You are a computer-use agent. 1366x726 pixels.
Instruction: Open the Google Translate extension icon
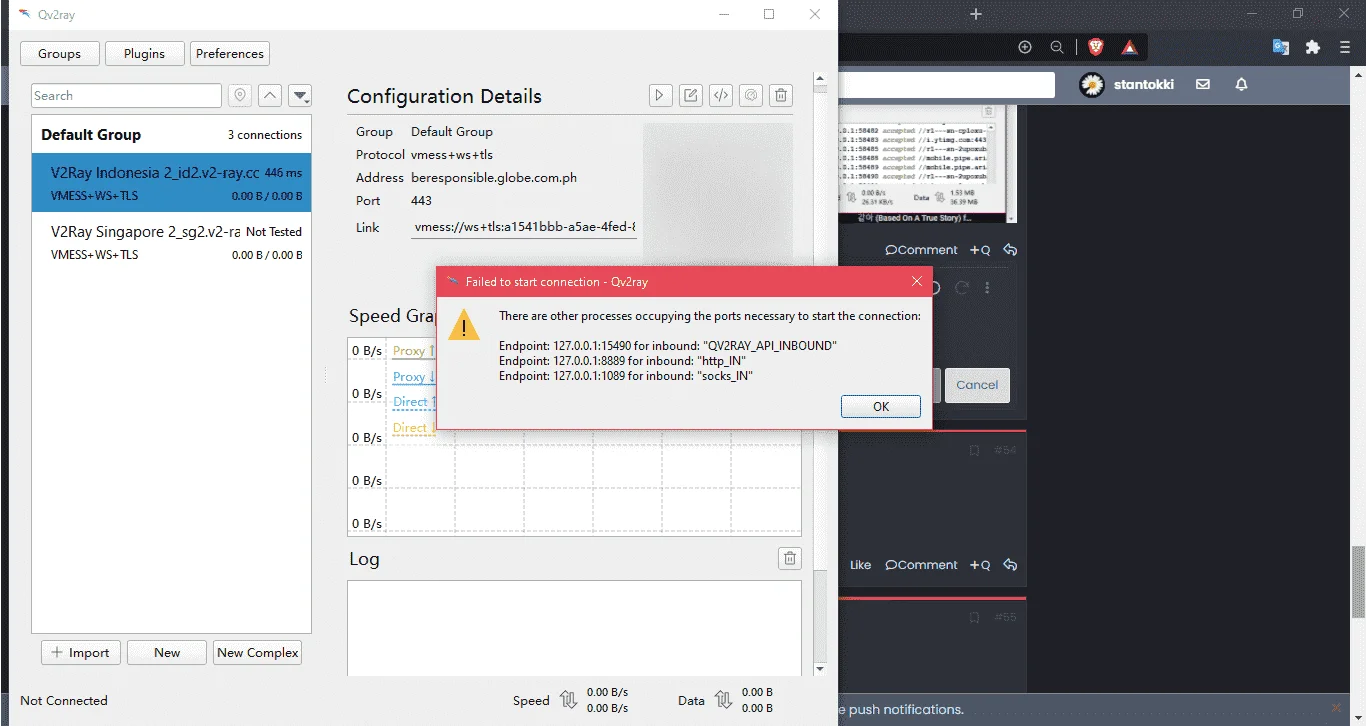[x=1281, y=47]
